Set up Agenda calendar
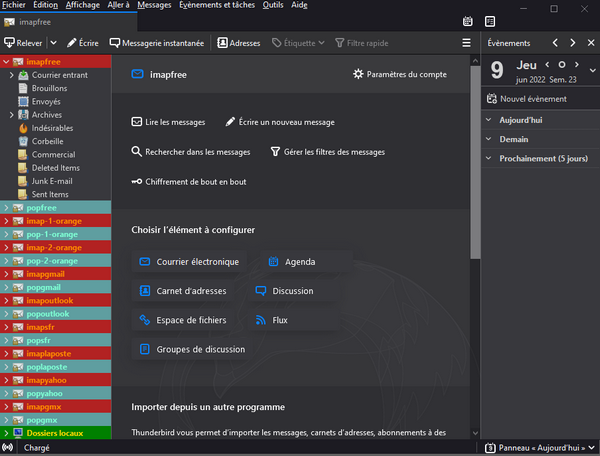 click(x=306, y=262)
